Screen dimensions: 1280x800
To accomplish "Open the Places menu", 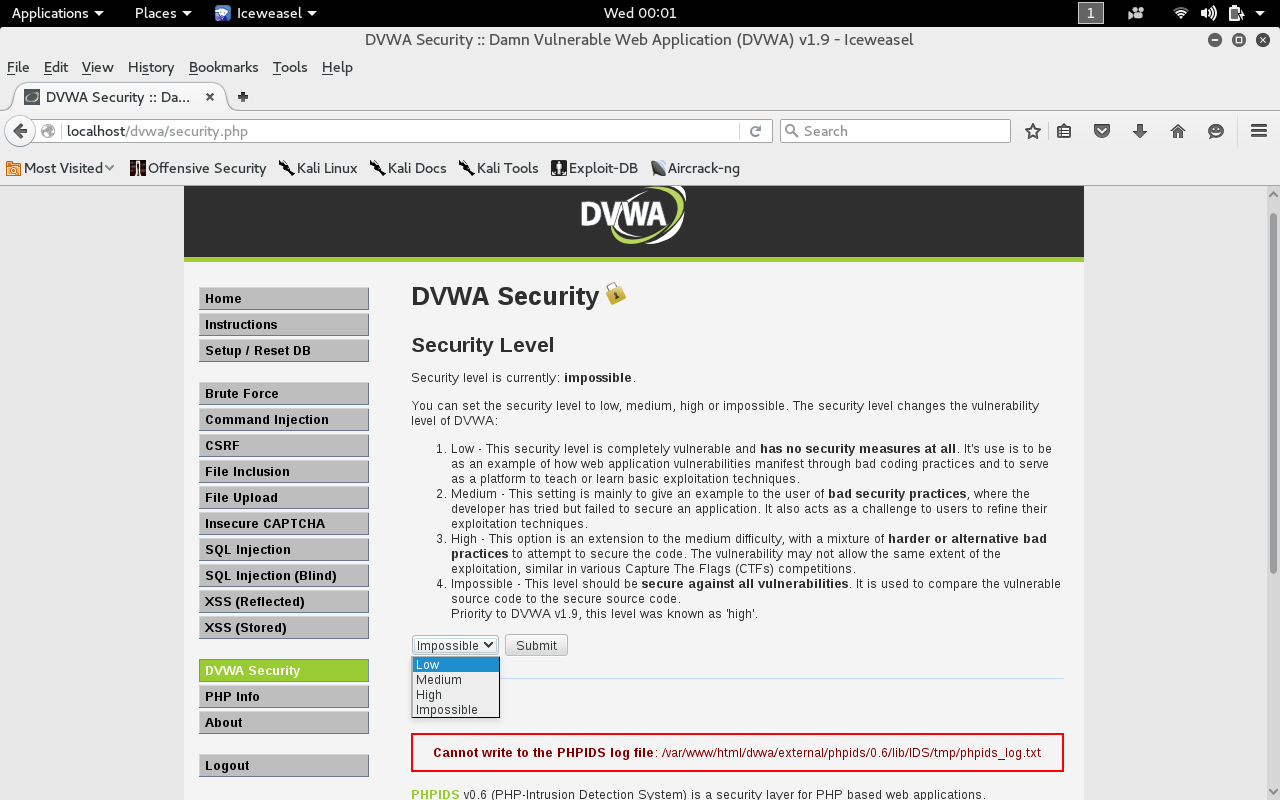I will point(163,13).
